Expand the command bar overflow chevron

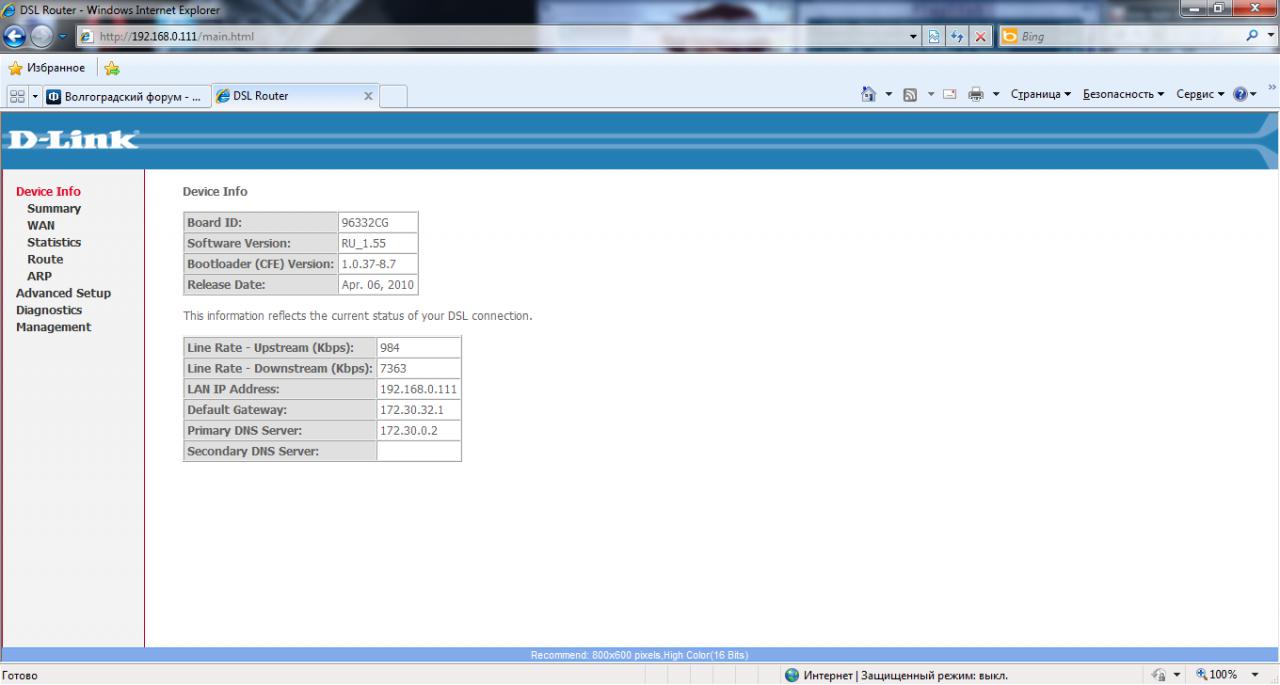point(1272,89)
